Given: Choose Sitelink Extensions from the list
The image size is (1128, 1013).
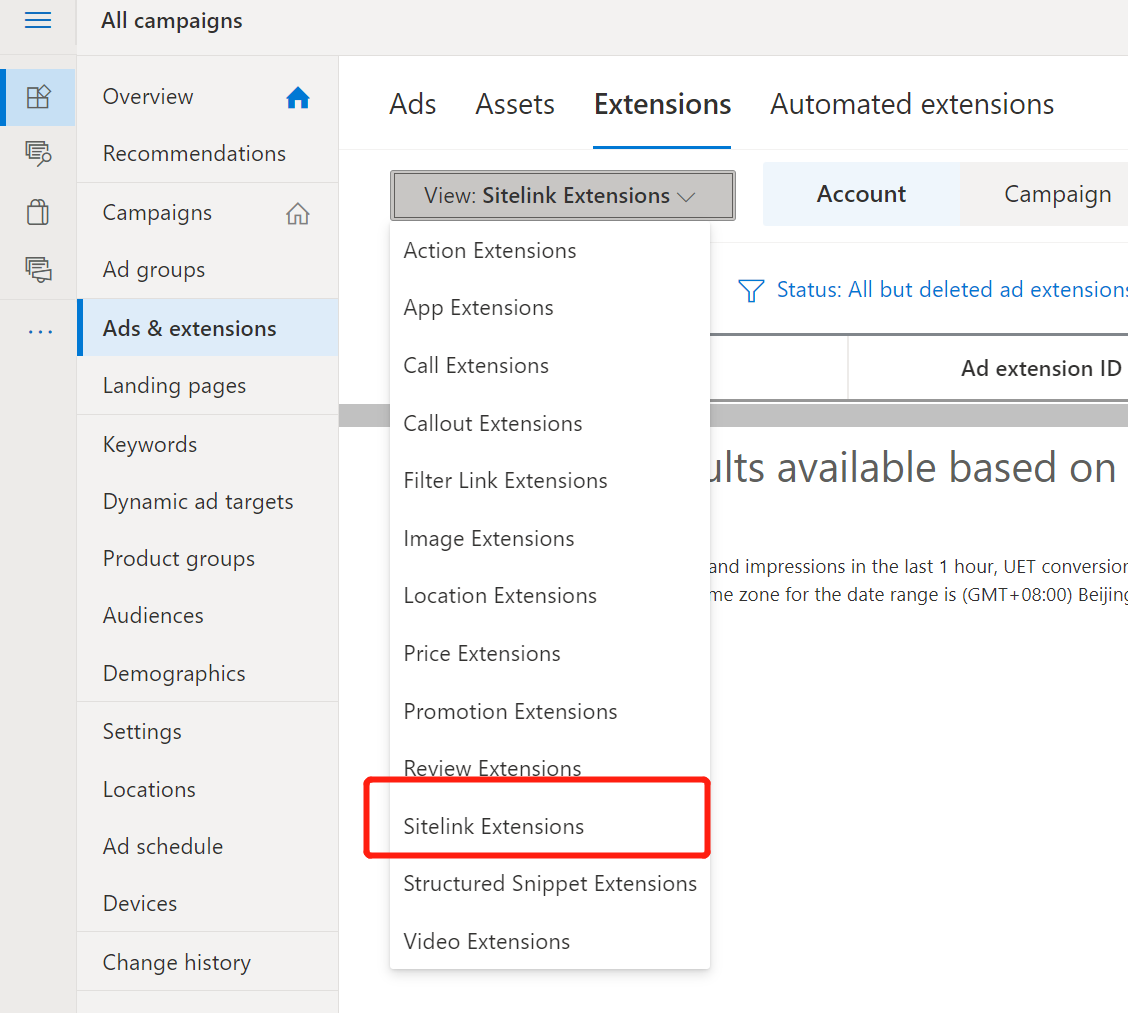Looking at the screenshot, I should [494, 826].
